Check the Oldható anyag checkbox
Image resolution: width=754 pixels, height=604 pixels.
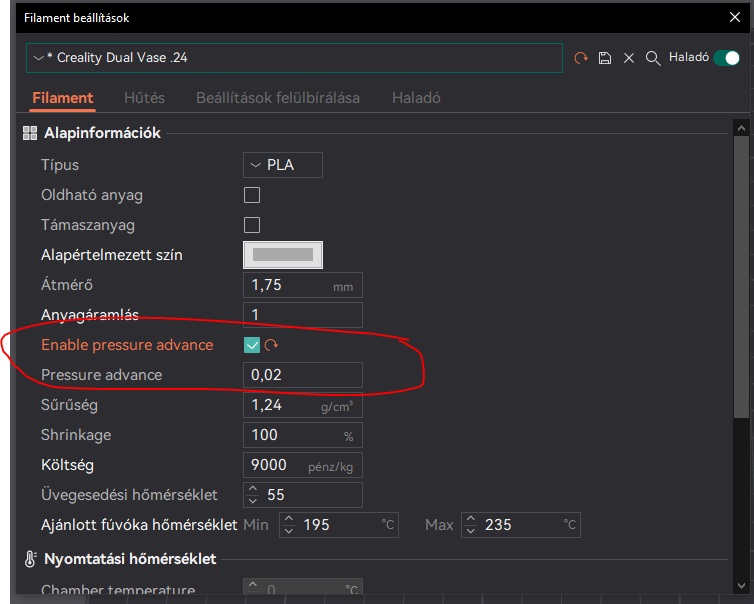click(252, 195)
